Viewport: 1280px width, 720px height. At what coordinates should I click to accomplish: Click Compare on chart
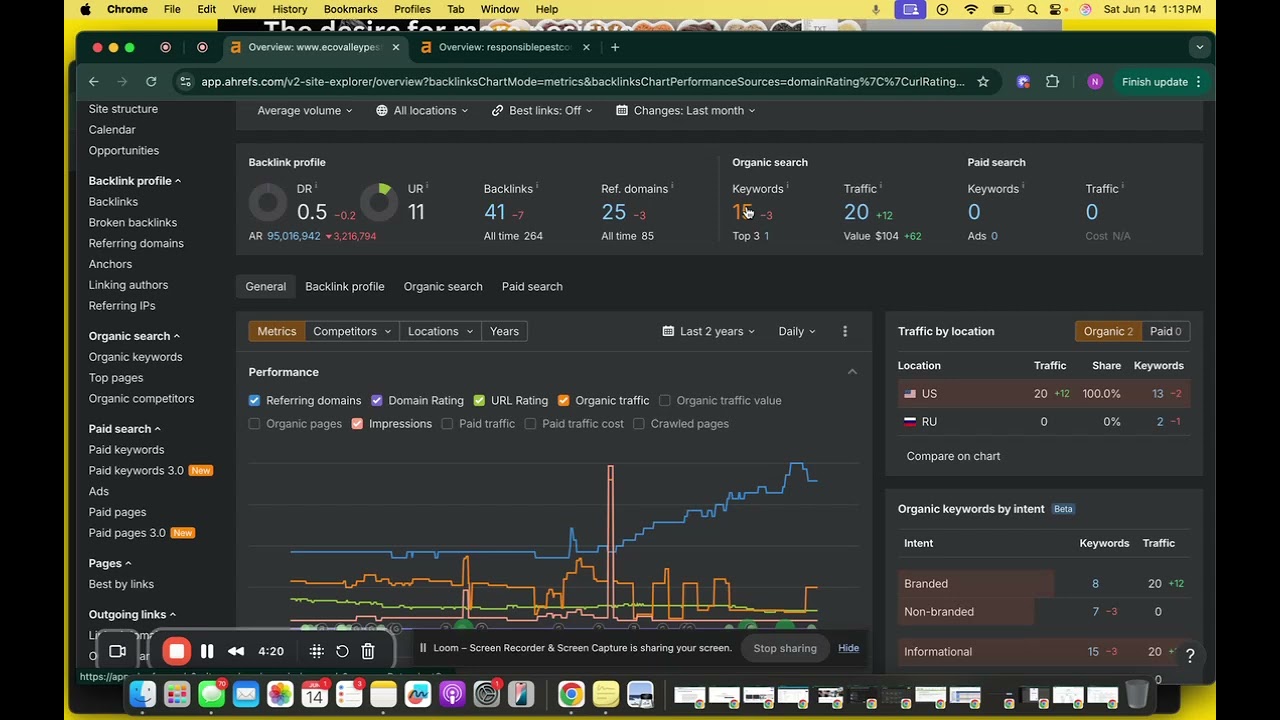(953, 456)
